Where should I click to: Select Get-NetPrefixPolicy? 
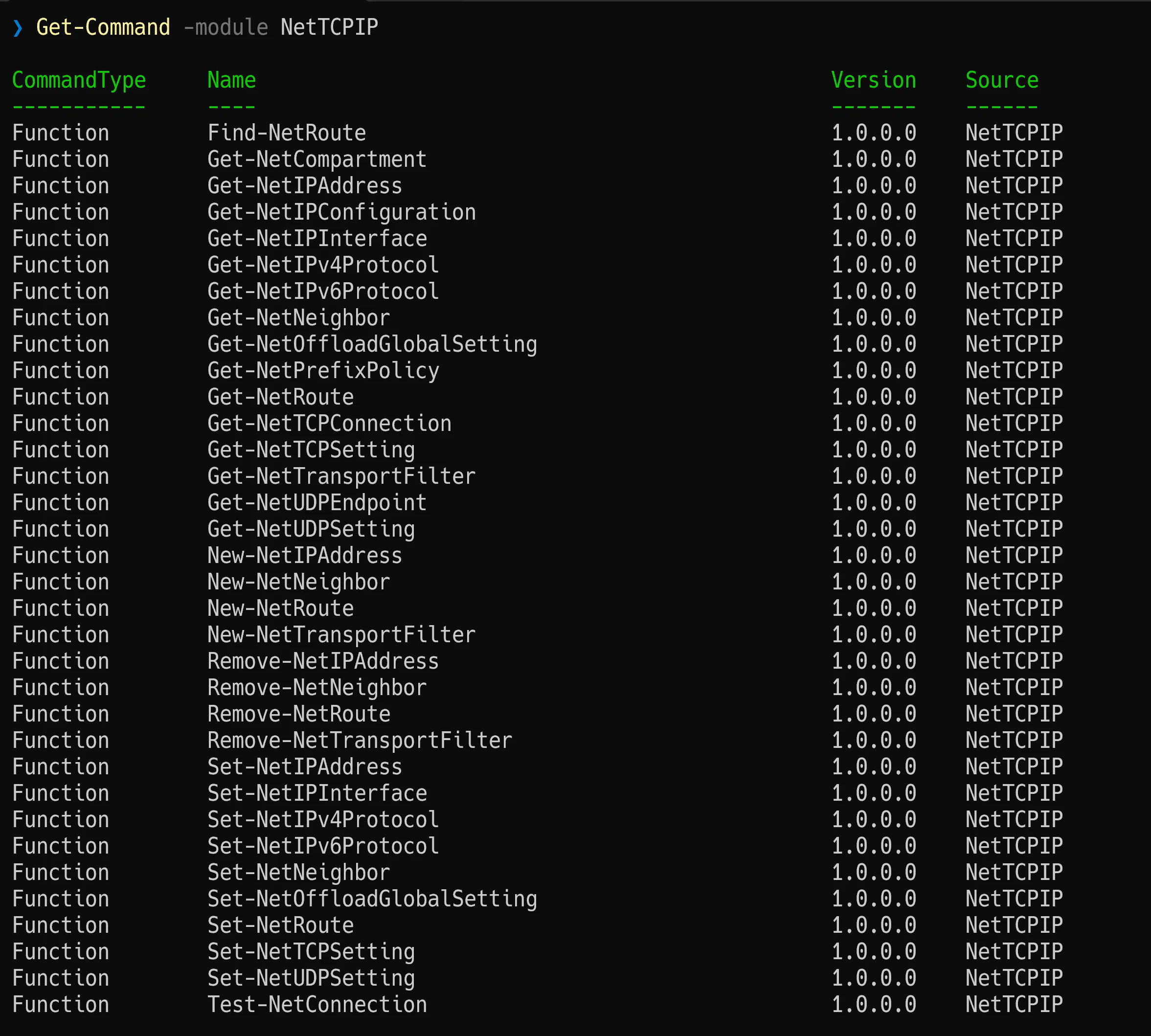[x=323, y=371]
